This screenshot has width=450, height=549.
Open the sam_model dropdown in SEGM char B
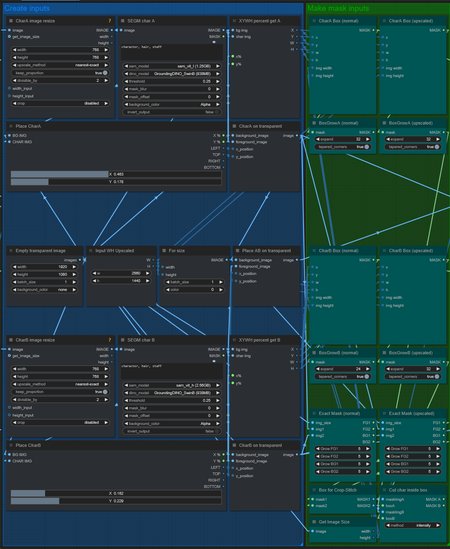pos(172,385)
